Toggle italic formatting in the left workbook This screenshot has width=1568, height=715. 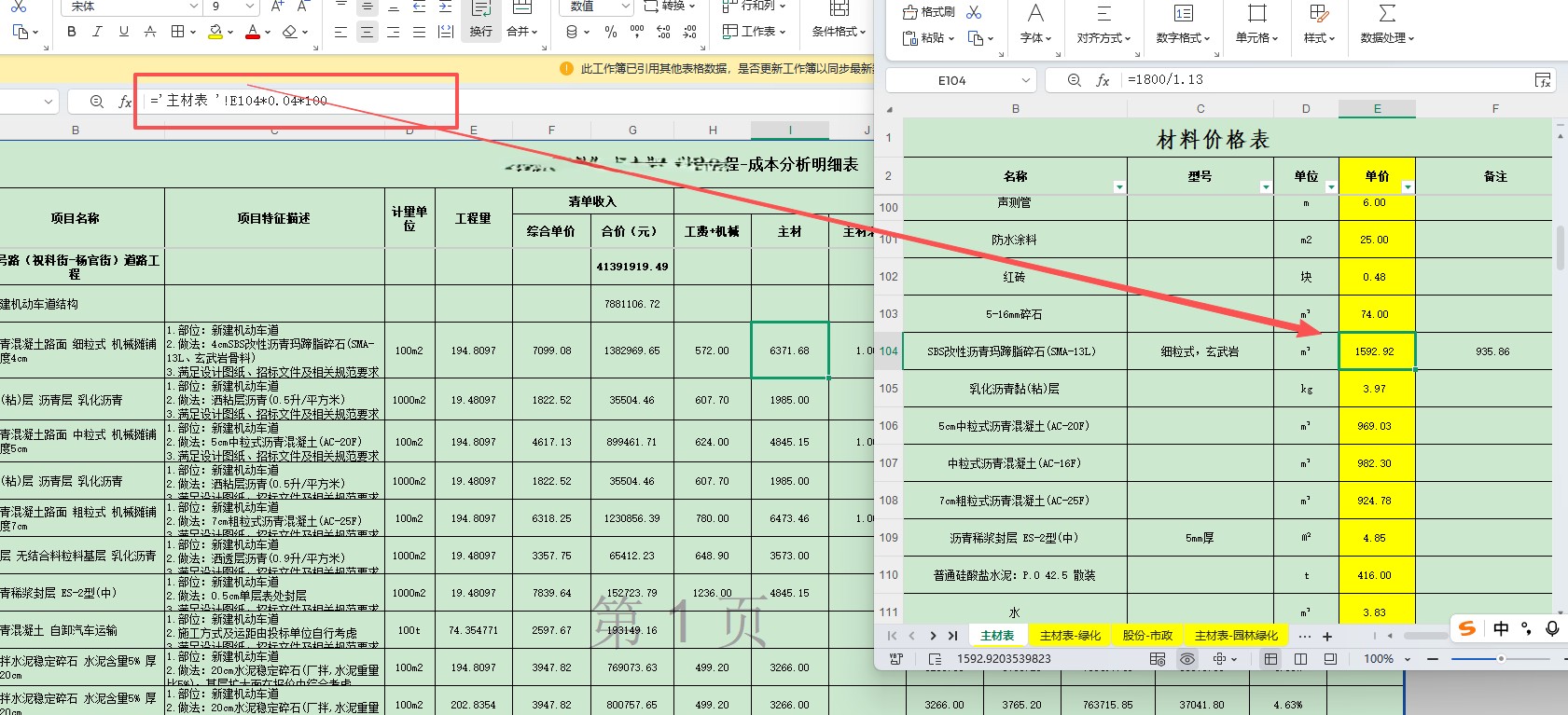tap(97, 32)
